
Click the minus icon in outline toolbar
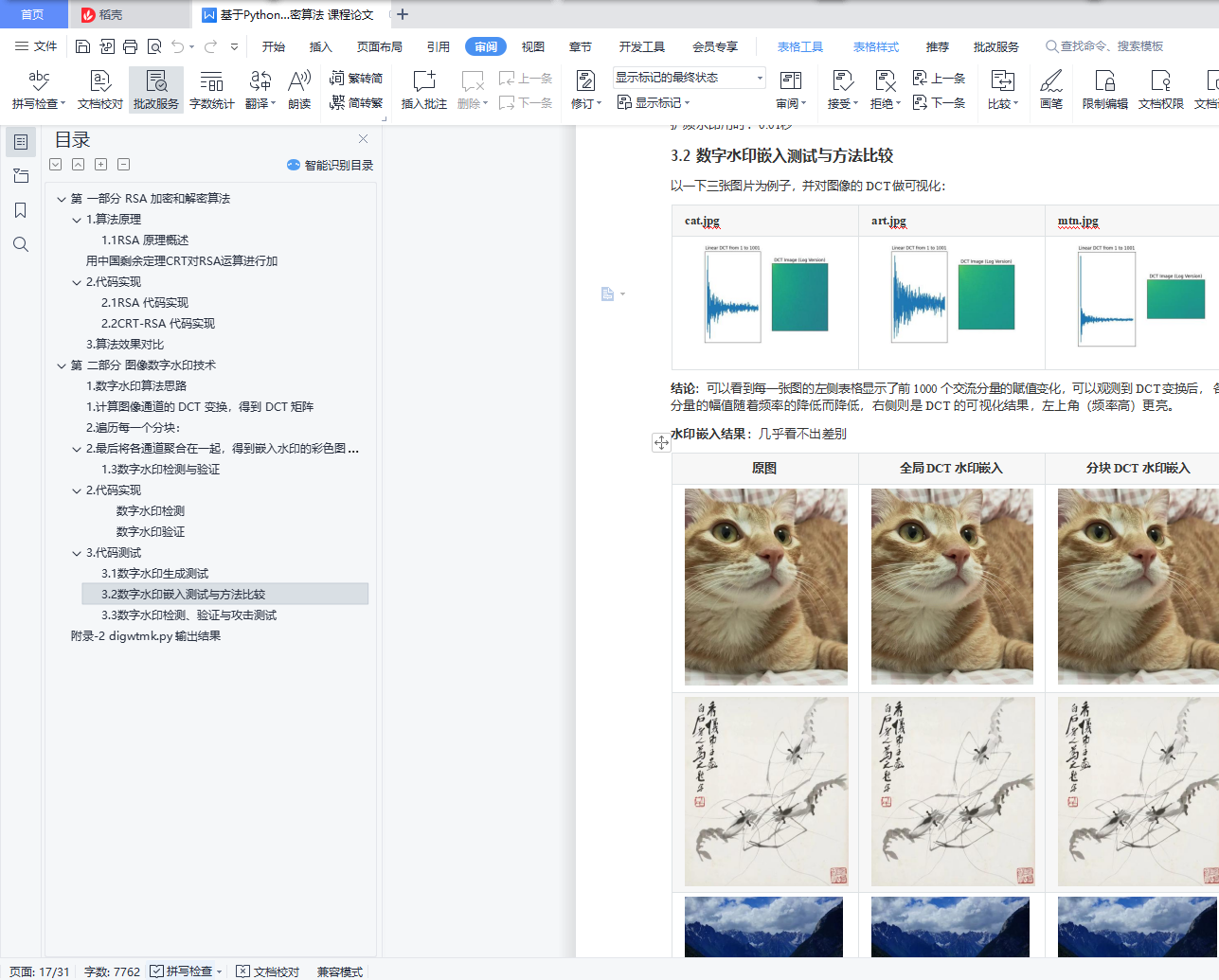coord(123,165)
